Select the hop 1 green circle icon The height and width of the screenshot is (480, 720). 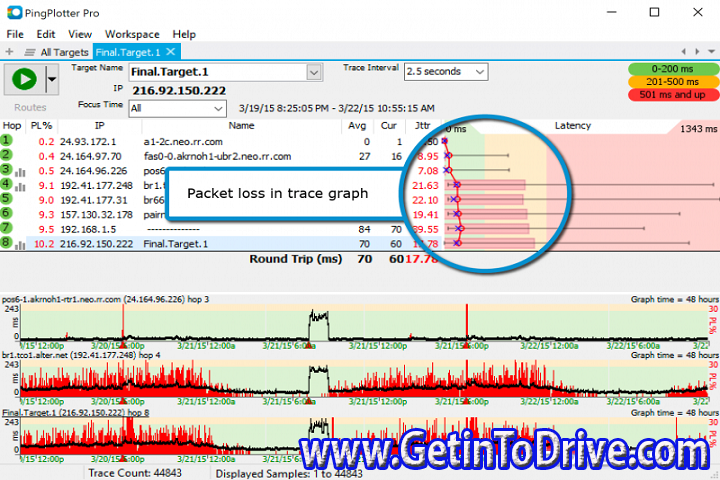click(x=6, y=141)
